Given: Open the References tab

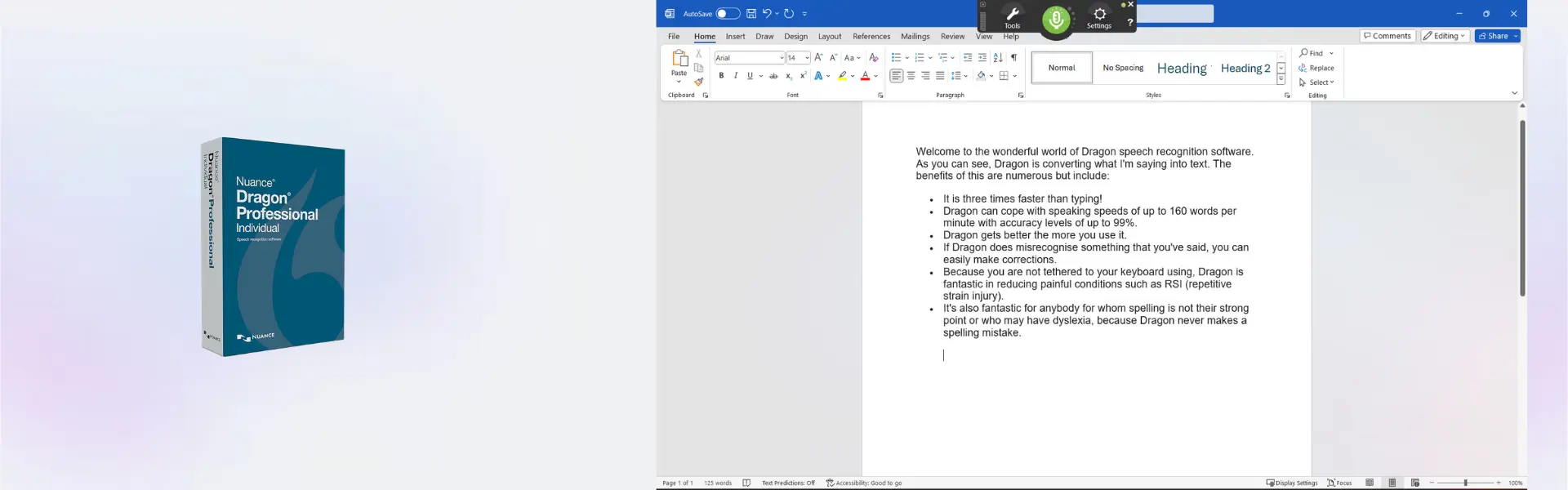Looking at the screenshot, I should tap(871, 37).
